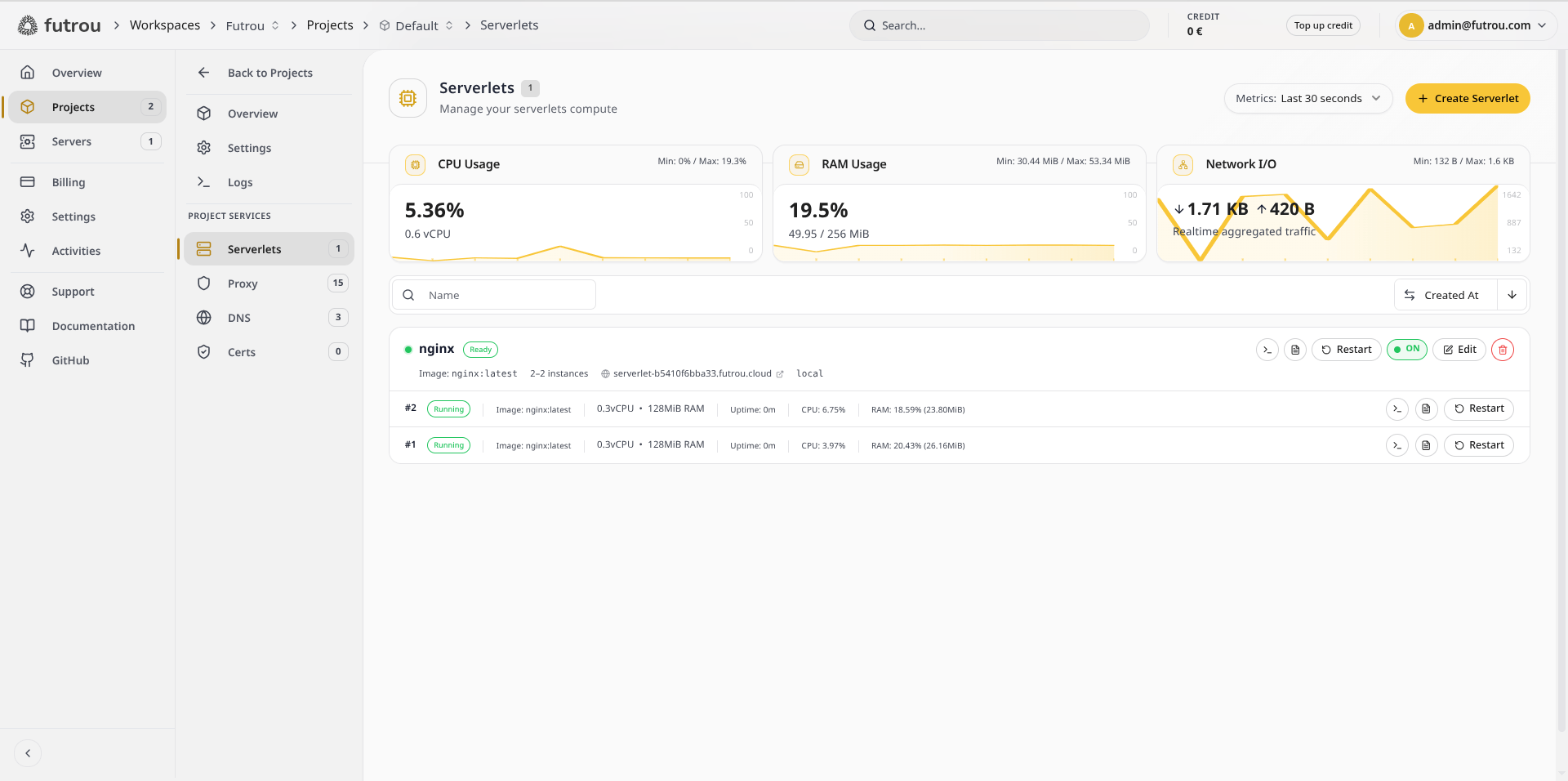
Task: Open Proxy service
Action: 269,283
